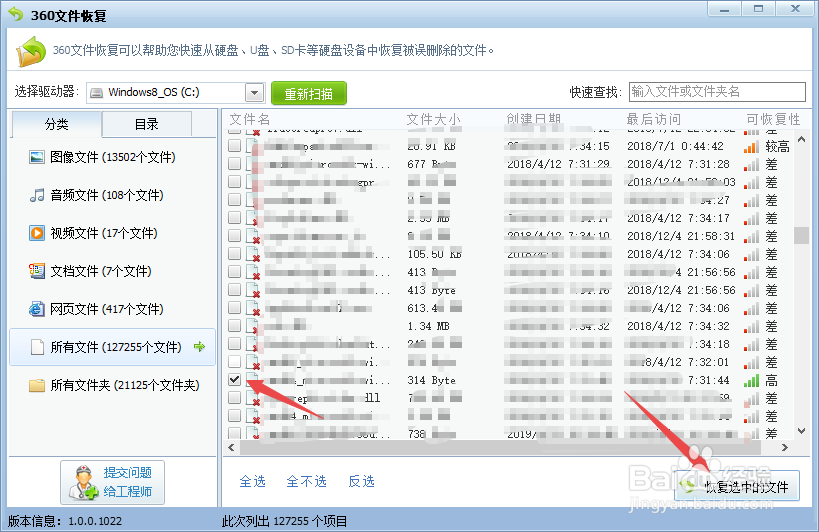Check box of row accessed 2018/4/12 7:32:01

235,362
